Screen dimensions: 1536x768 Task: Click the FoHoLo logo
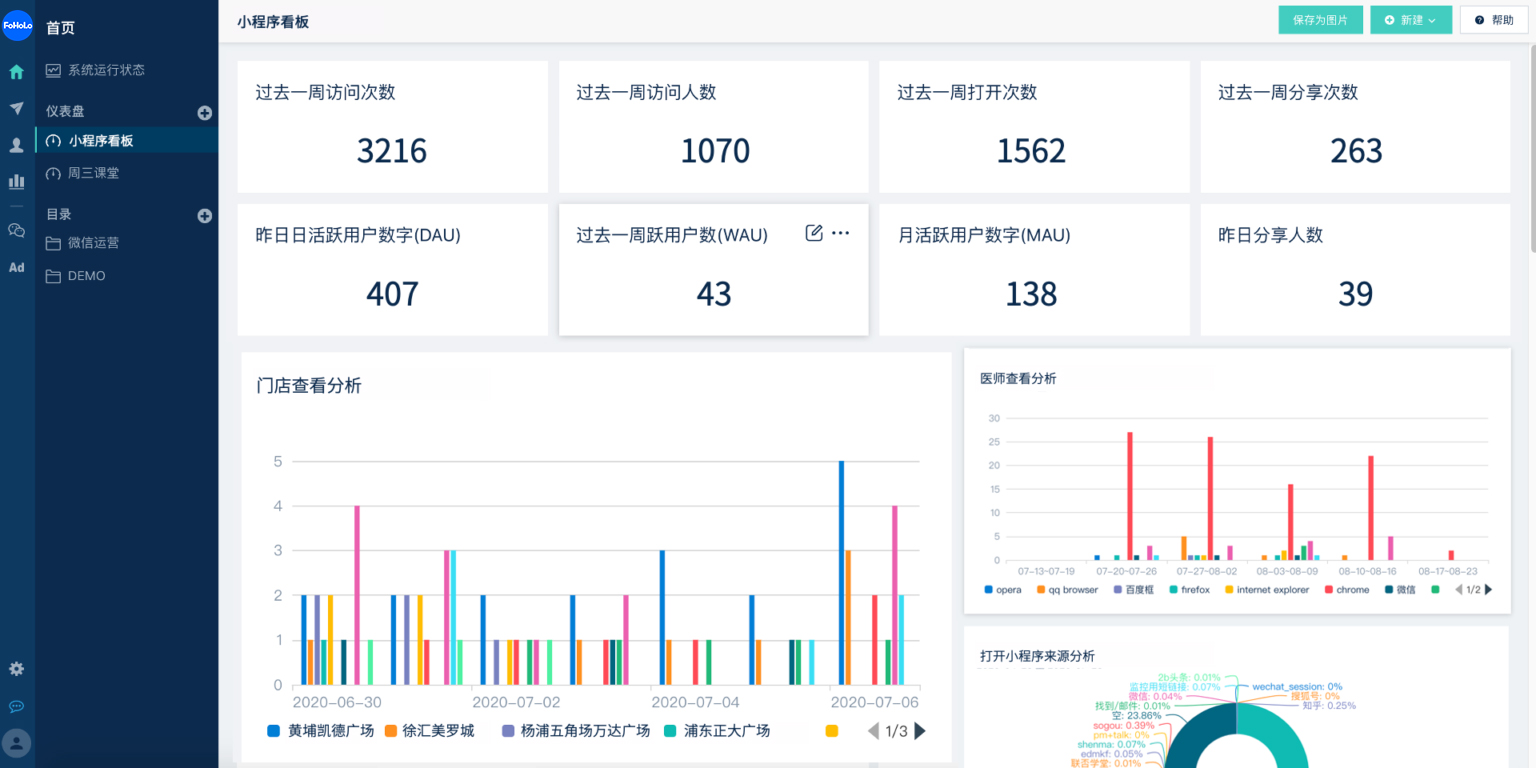(x=17, y=25)
